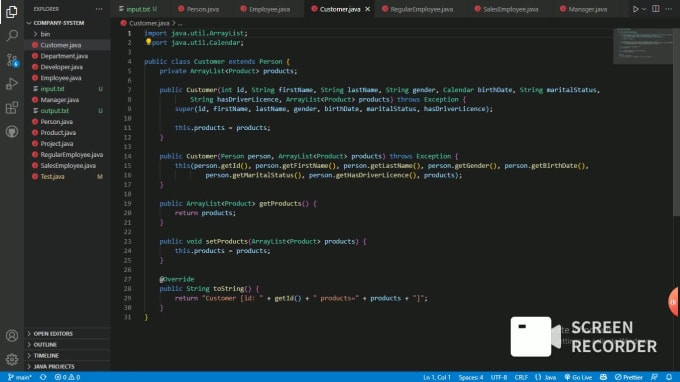
Task: Toggle Go Live server in status bar
Action: tap(578, 377)
